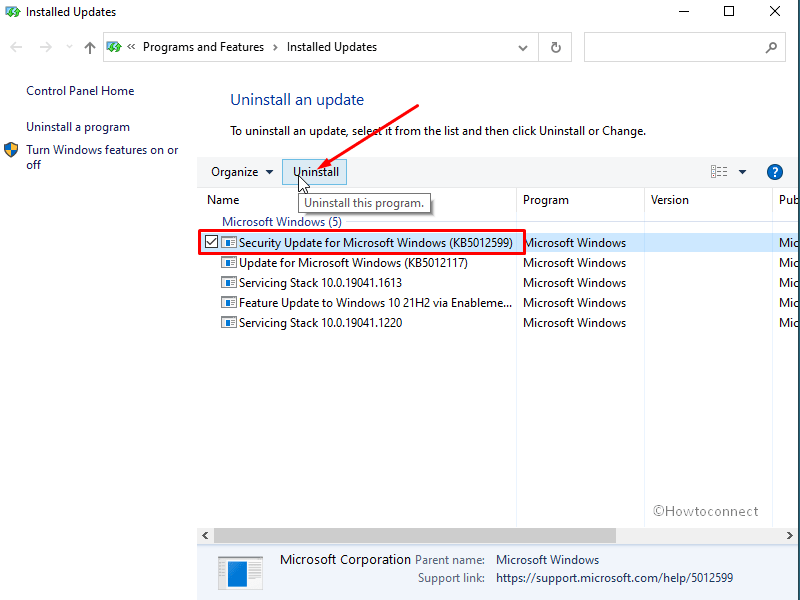Click the Installed Updates title bar icon

pos(13,12)
